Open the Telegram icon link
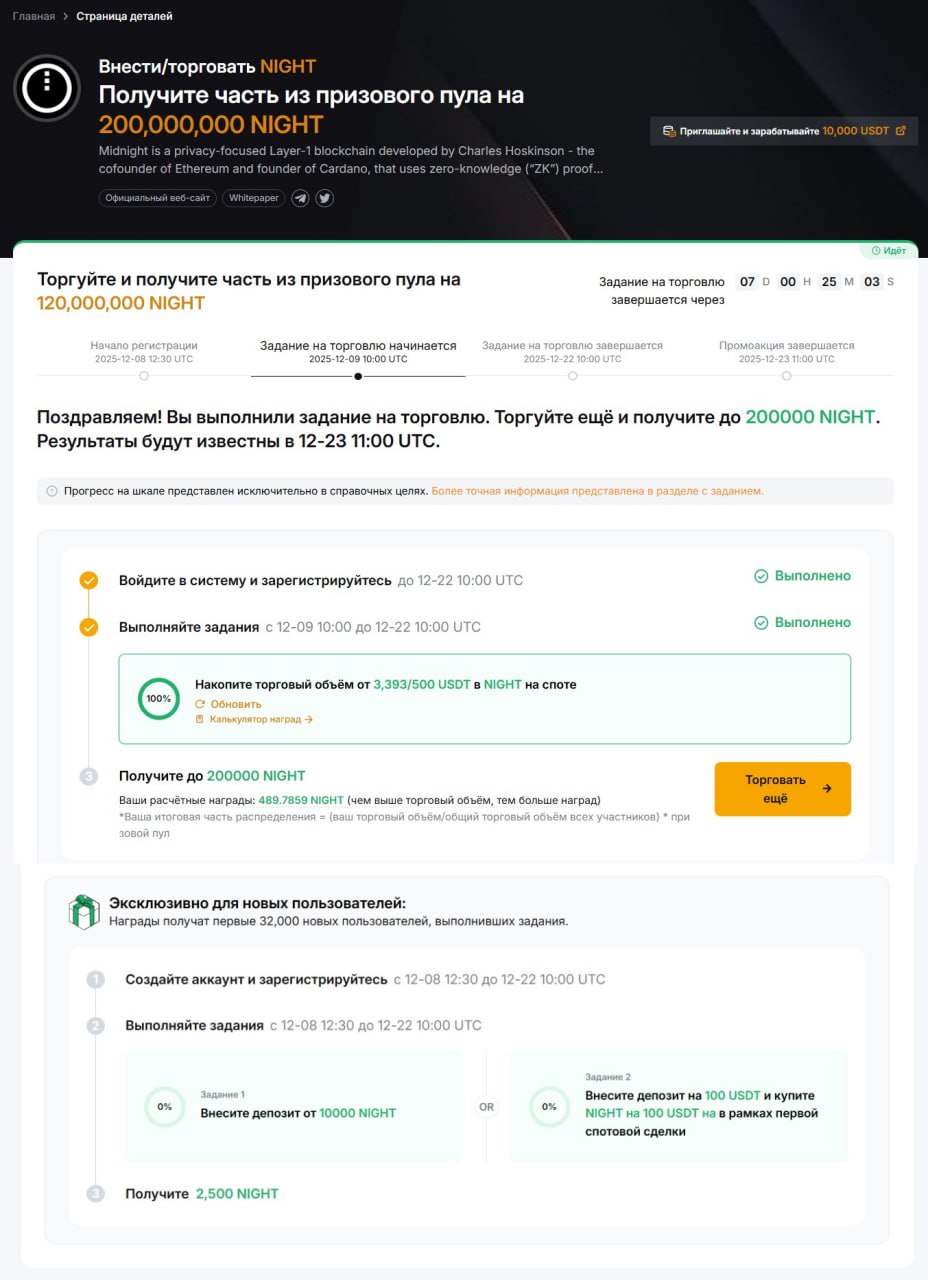 pos(300,198)
